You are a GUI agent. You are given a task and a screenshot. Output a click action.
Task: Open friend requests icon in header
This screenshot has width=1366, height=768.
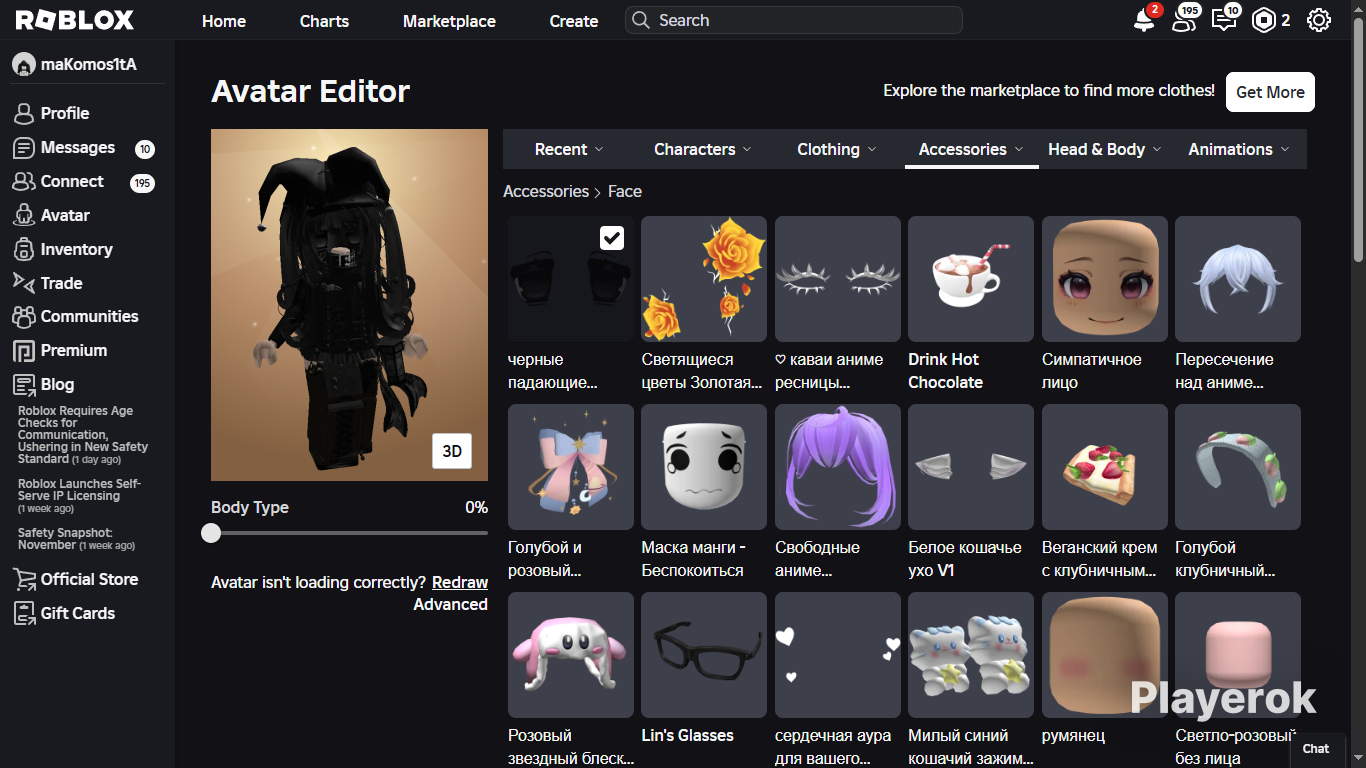[x=1184, y=20]
